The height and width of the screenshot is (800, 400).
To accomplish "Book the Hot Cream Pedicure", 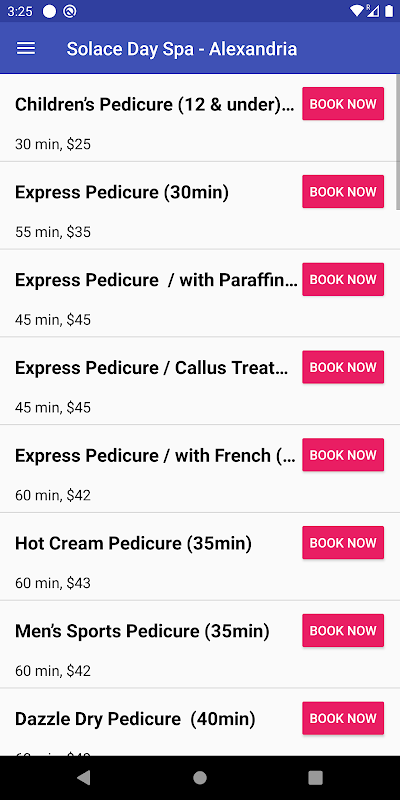I will click(x=343, y=542).
